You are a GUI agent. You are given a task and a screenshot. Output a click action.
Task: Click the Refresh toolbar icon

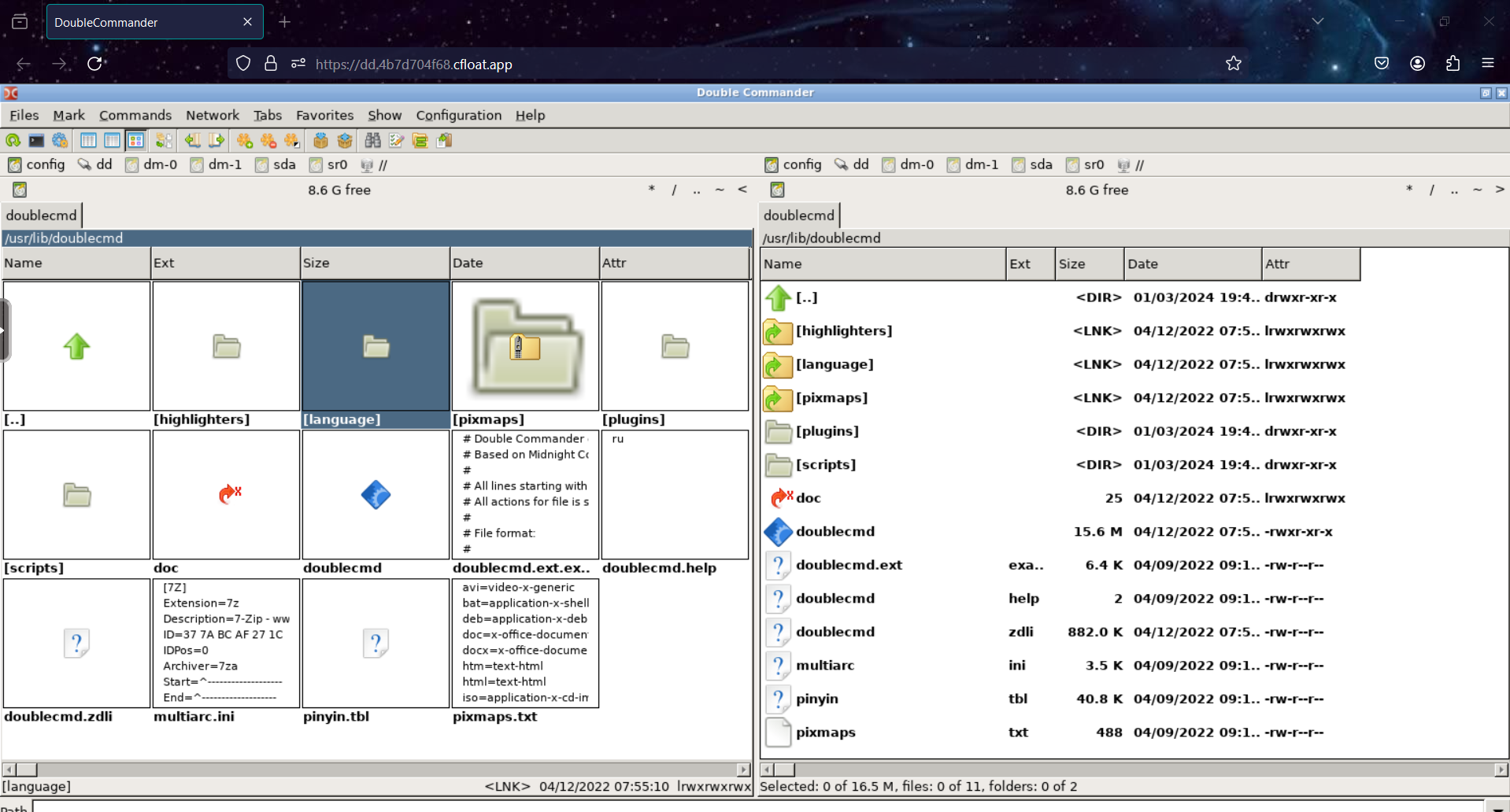[x=13, y=141]
